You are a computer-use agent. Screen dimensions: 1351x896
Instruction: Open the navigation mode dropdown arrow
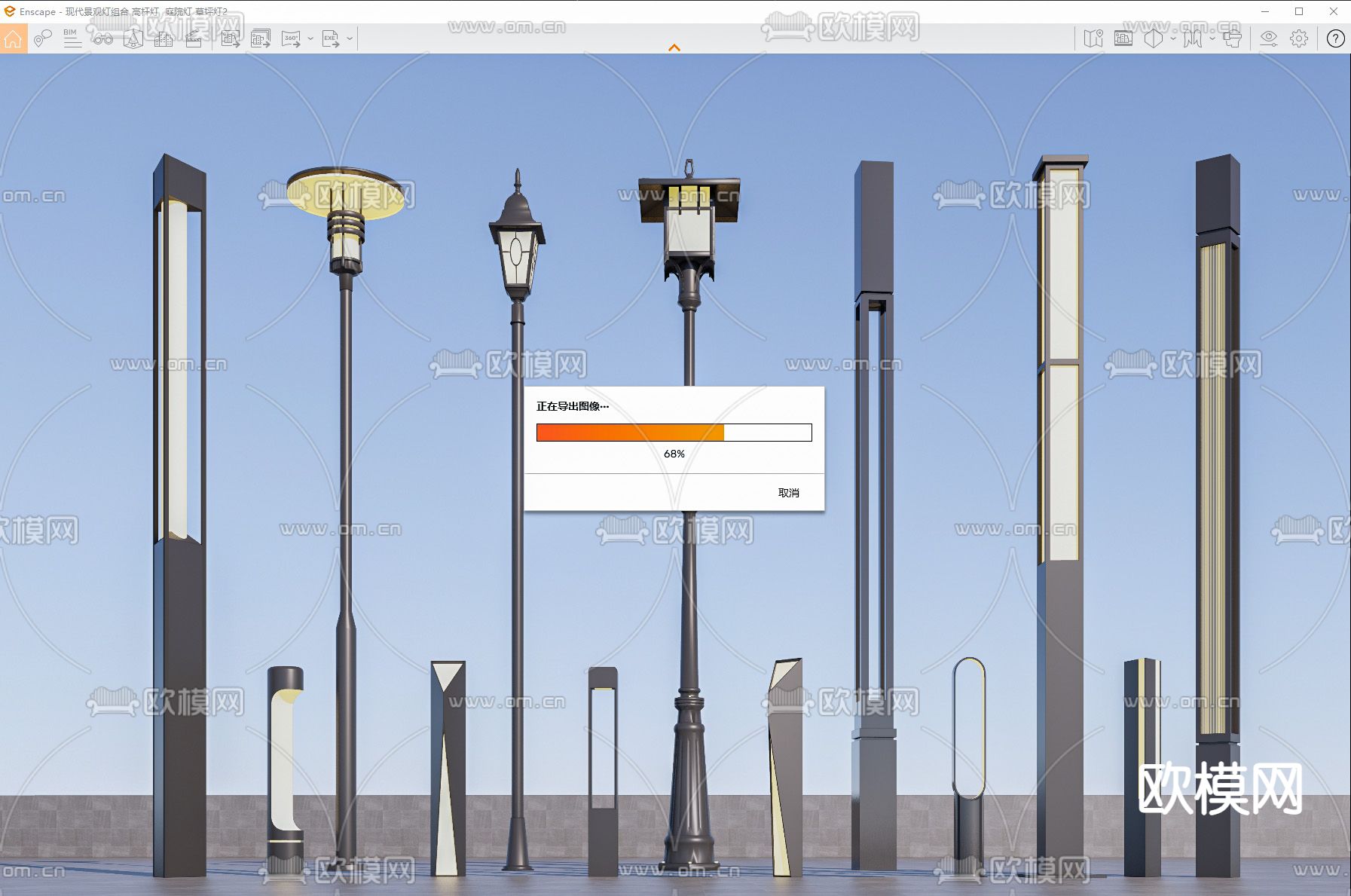1212,38
